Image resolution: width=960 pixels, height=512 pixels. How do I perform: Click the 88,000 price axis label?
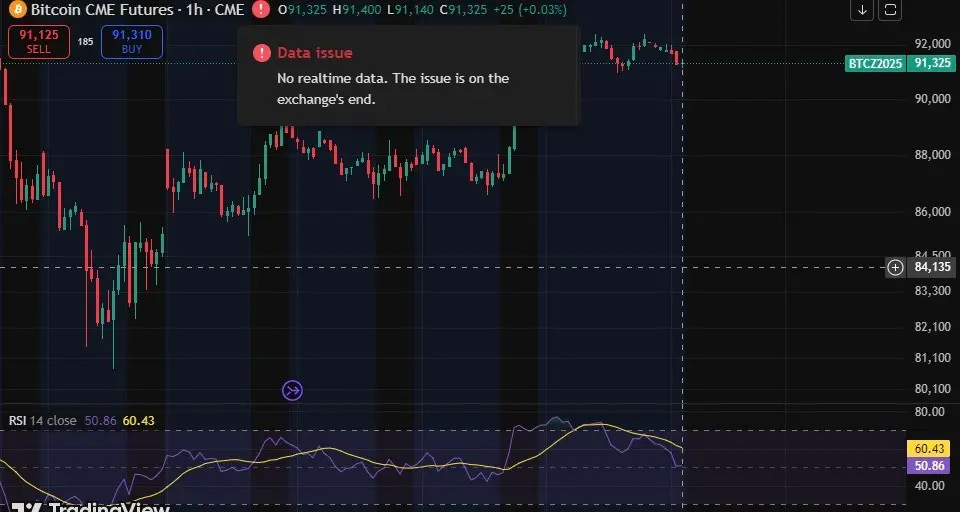932,156
